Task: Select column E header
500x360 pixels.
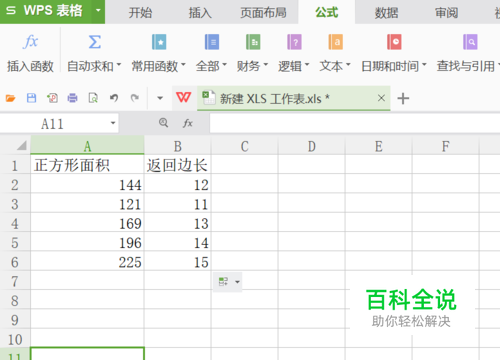Action: (379, 146)
